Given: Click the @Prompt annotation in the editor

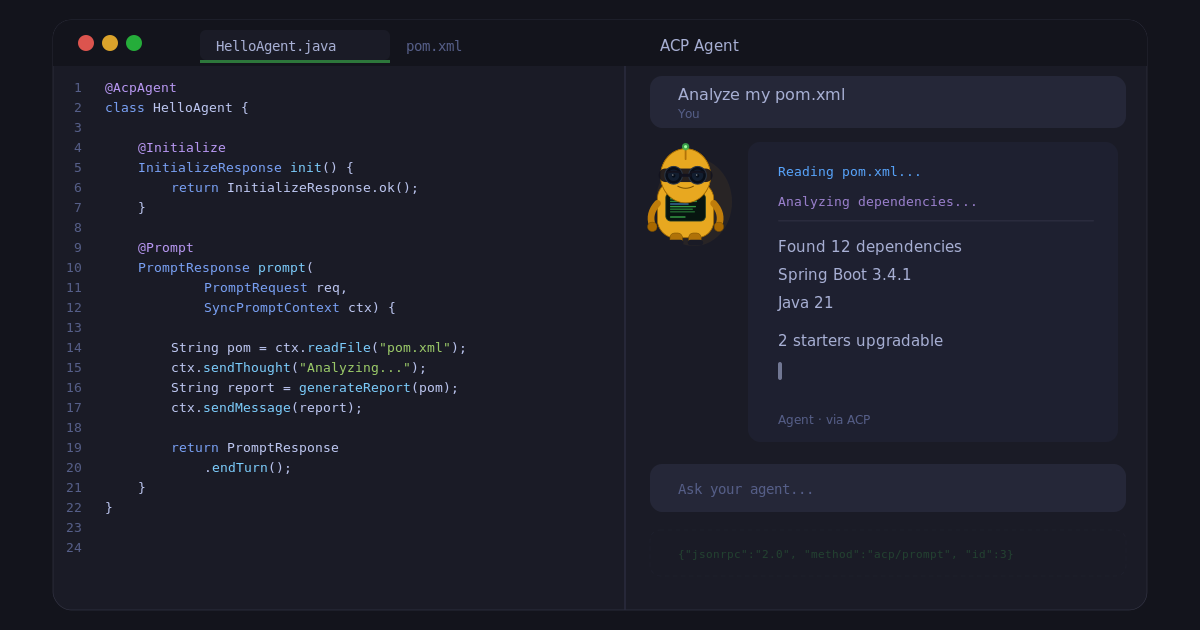Looking at the screenshot, I should (166, 247).
